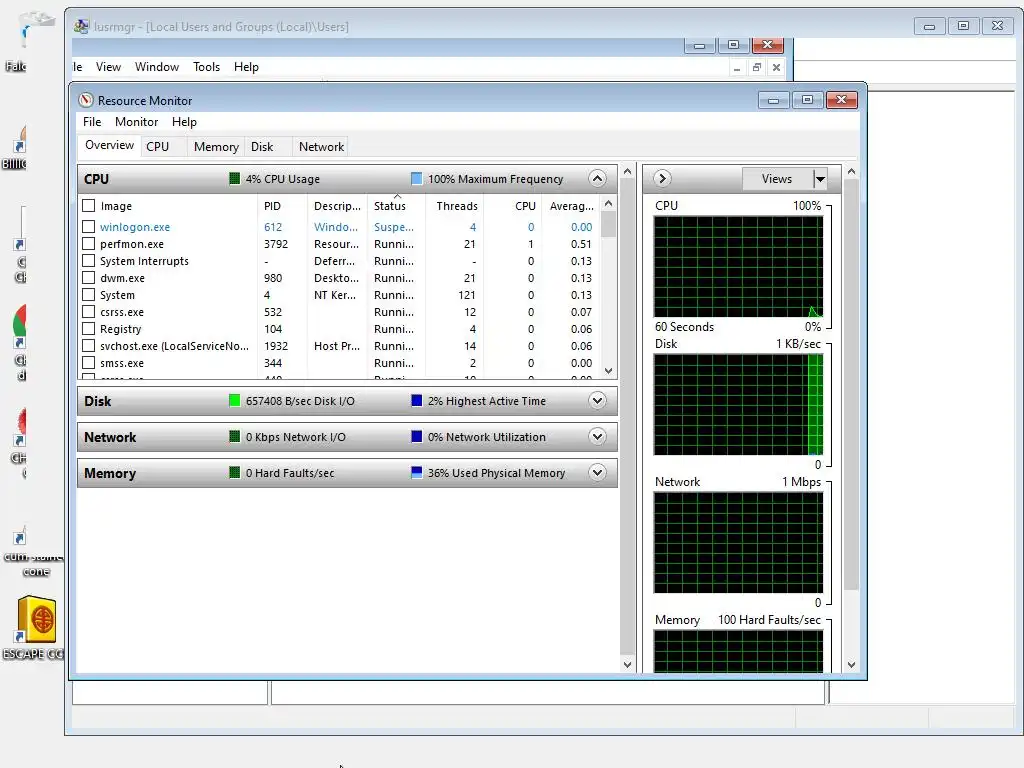The width and height of the screenshot is (1024, 768).
Task: Tick the winlogon.exe checkbox
Action: pyautogui.click(x=89, y=227)
